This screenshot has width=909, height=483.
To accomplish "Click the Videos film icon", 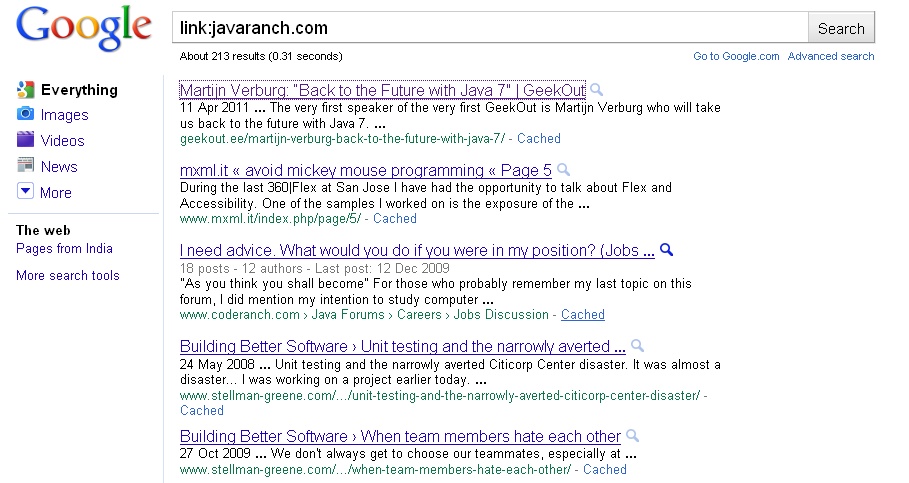I will pyautogui.click(x=26, y=139).
